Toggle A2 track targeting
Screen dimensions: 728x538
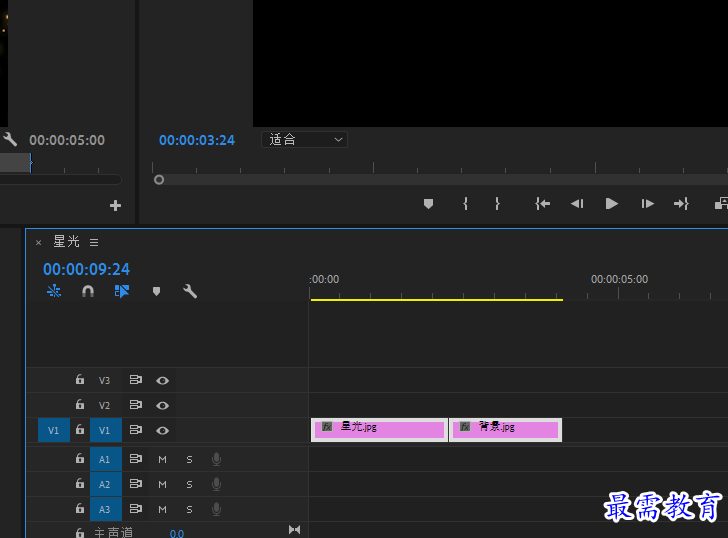point(104,485)
